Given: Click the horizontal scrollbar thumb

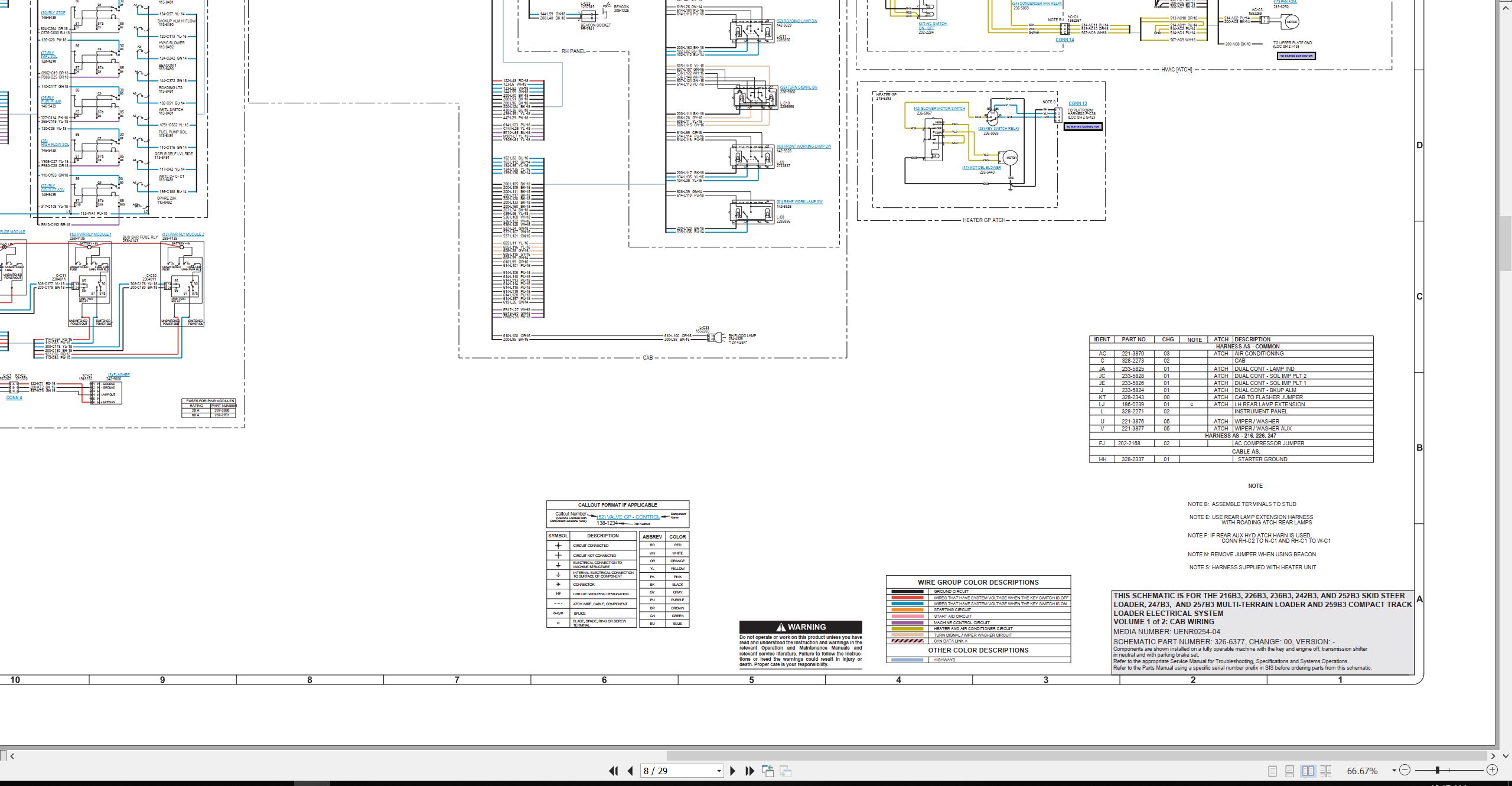Looking at the screenshot, I should click(x=1077, y=755).
